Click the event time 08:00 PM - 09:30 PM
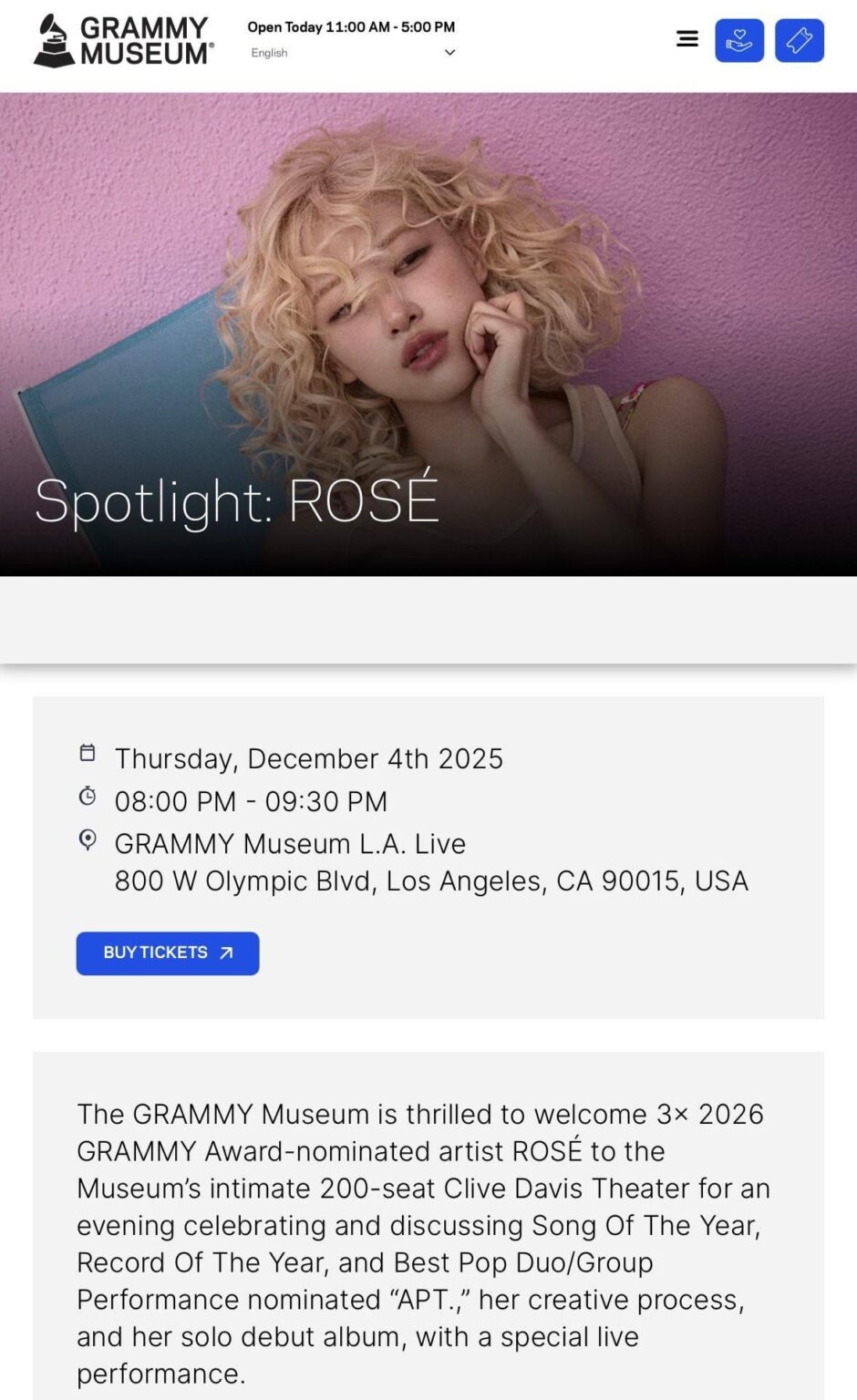This screenshot has height=1400, width=857. point(252,801)
